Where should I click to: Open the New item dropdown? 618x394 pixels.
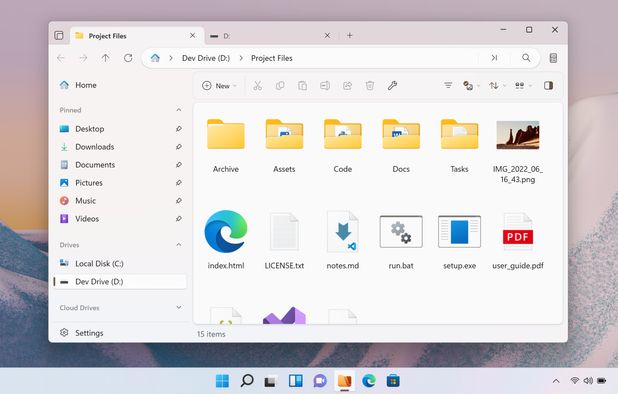[x=220, y=85]
